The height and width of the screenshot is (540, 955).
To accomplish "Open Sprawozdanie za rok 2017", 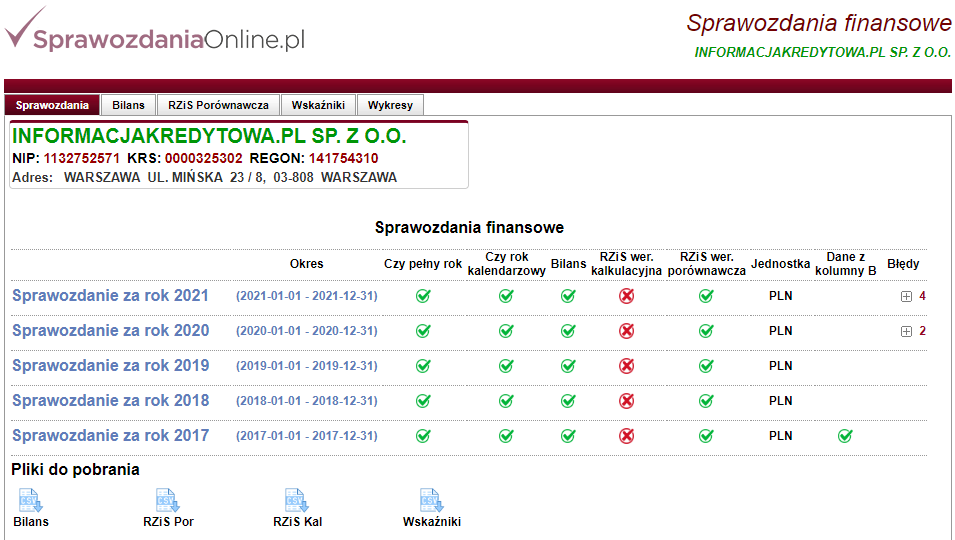I will click(110, 436).
